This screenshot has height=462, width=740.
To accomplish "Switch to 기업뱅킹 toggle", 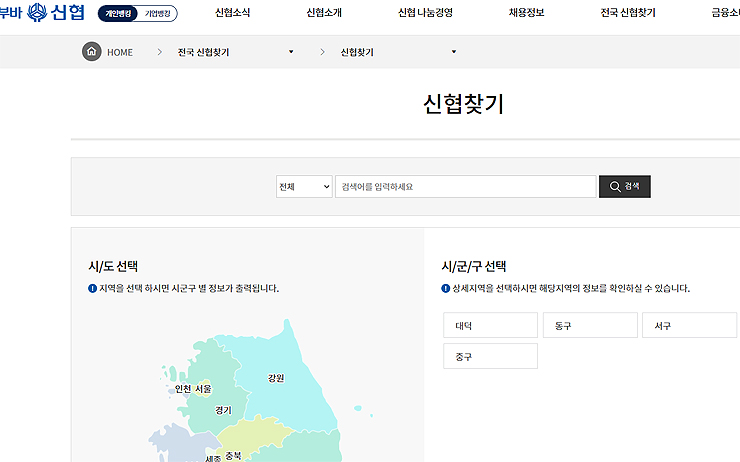I will [158, 14].
